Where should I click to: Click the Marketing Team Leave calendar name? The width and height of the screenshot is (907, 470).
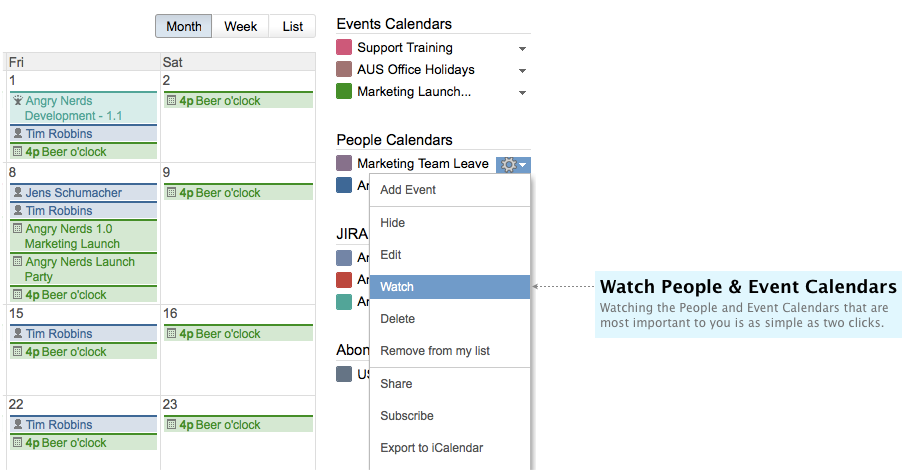[x=423, y=164]
